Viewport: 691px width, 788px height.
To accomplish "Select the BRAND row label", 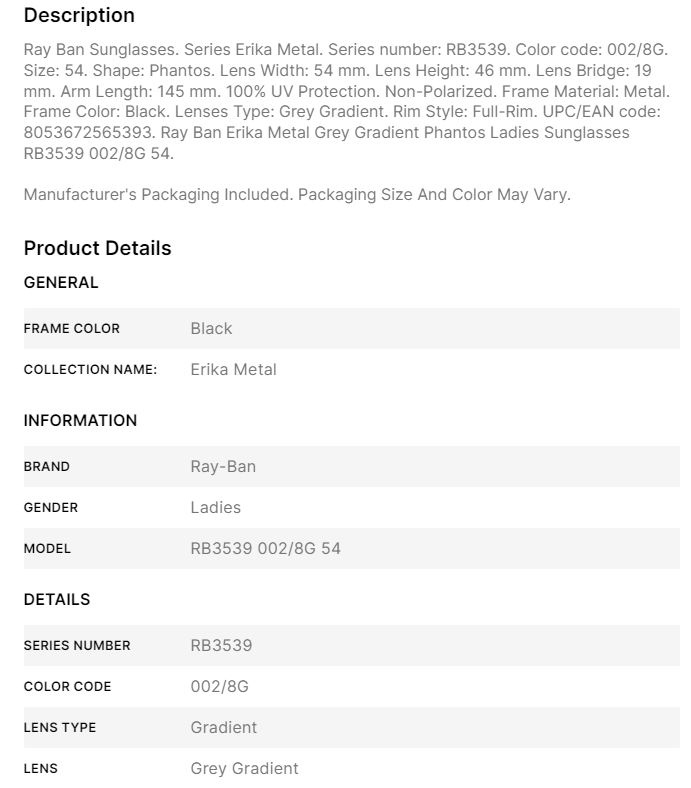I will 47,467.
